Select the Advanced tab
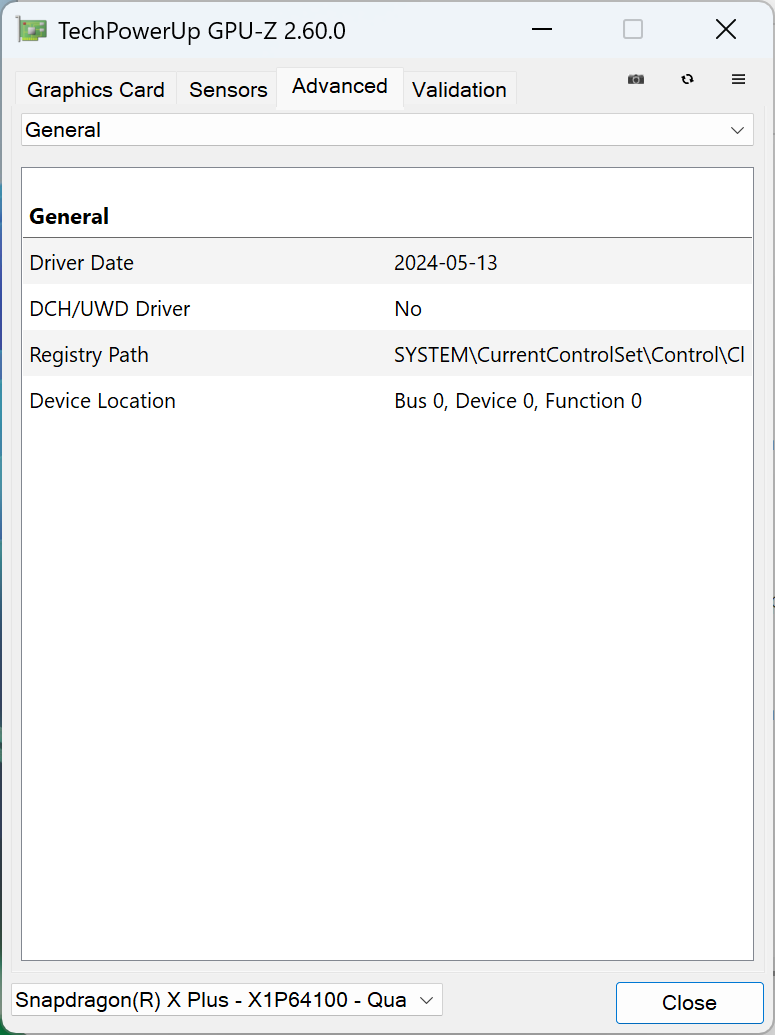The width and height of the screenshot is (775, 1035). (340, 87)
